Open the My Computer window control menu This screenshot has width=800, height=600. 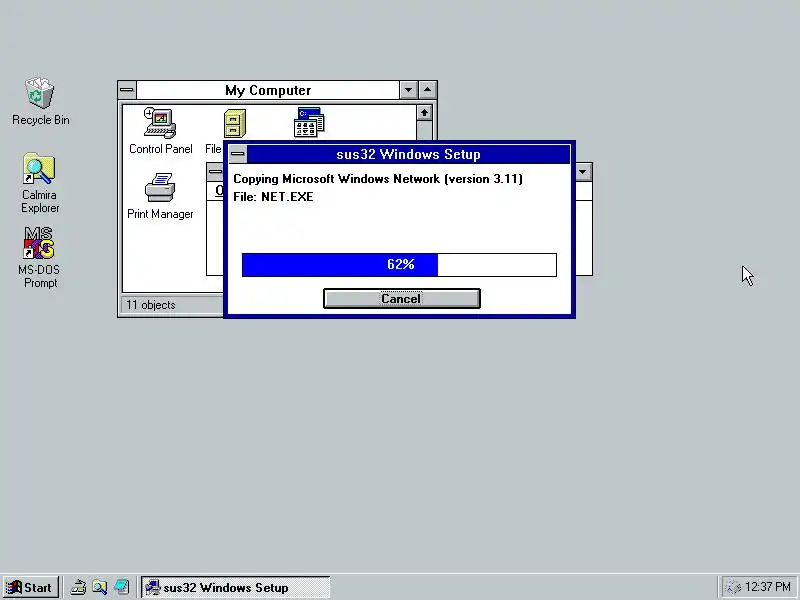click(x=127, y=90)
